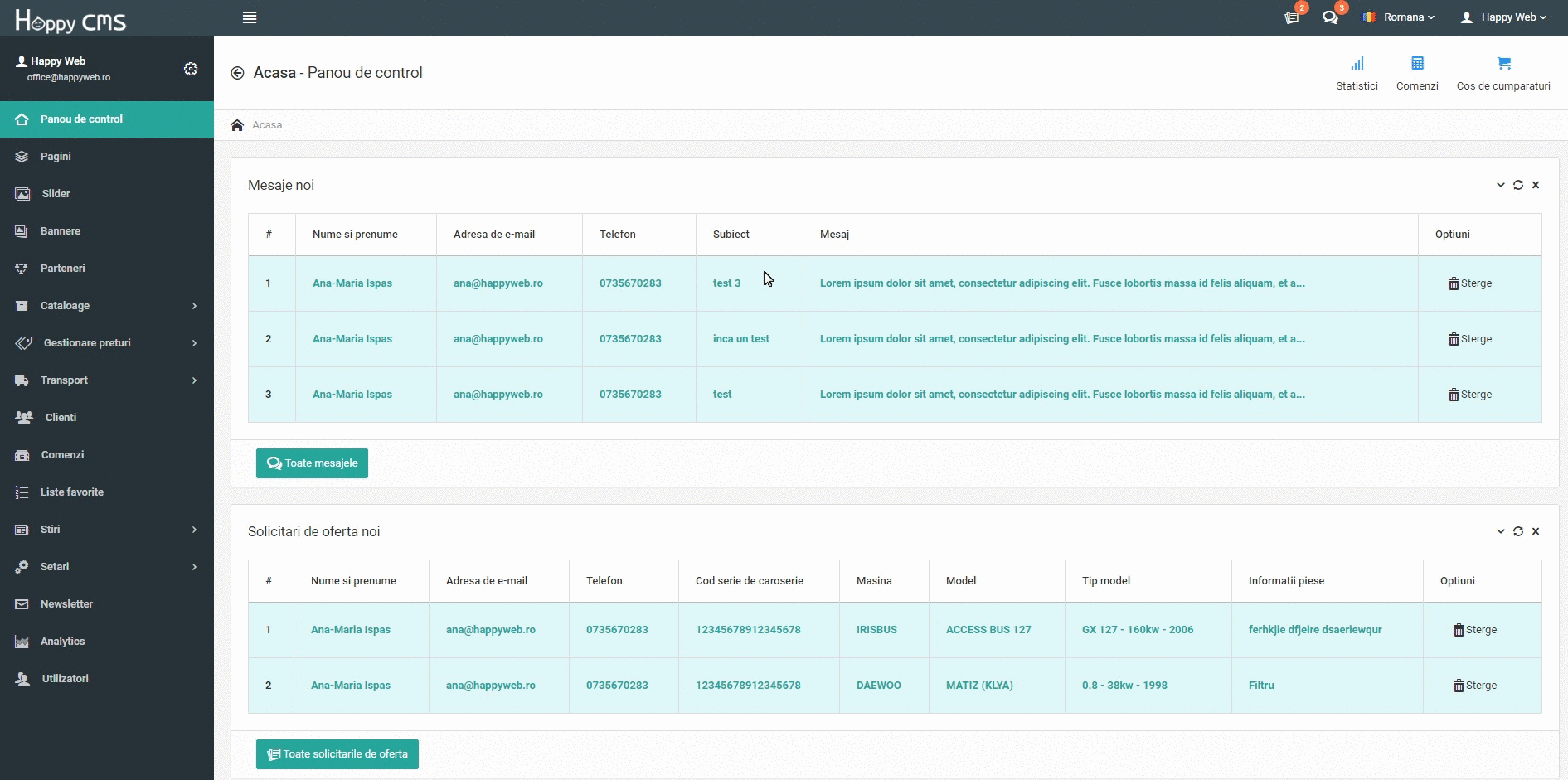Click Toate mesajele button
Screen dimensions: 1568x780
[x=312, y=463]
